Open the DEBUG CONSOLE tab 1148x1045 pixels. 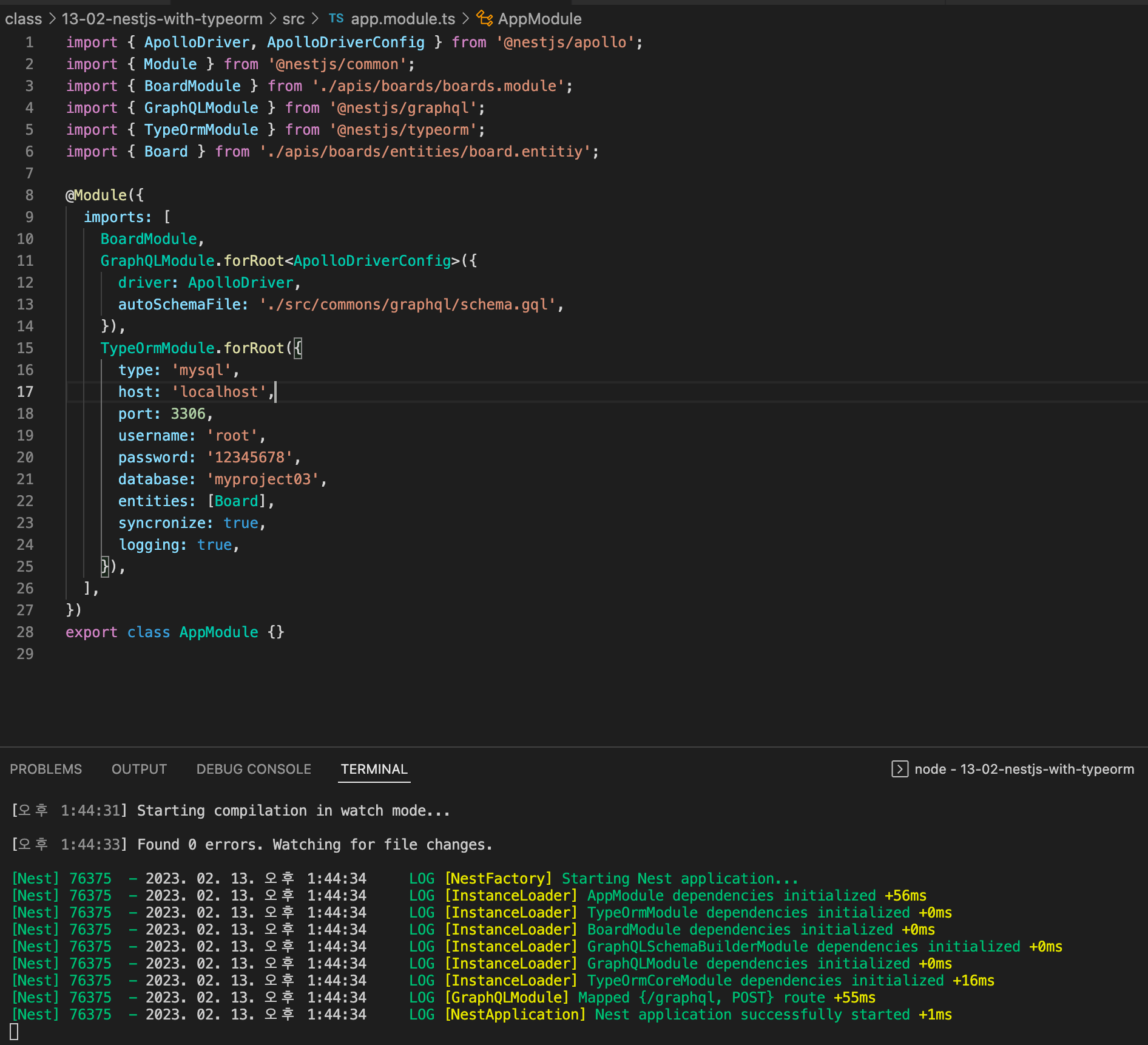coord(254,769)
